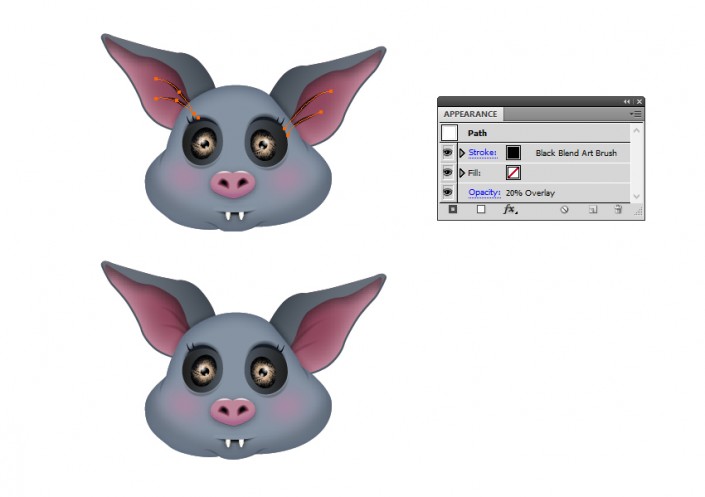Image resolution: width=705 pixels, height=497 pixels.
Task: Click the 'Fill:' label in Appearance panel
Action: coord(474,173)
